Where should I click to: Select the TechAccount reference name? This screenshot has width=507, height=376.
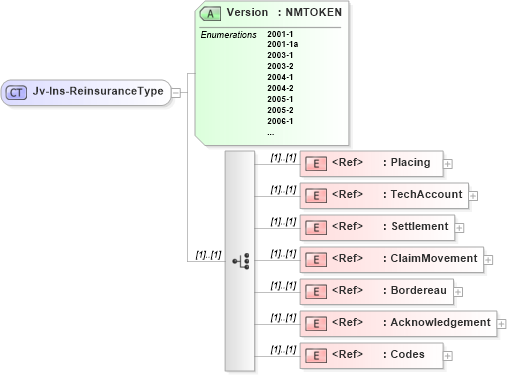(426, 194)
